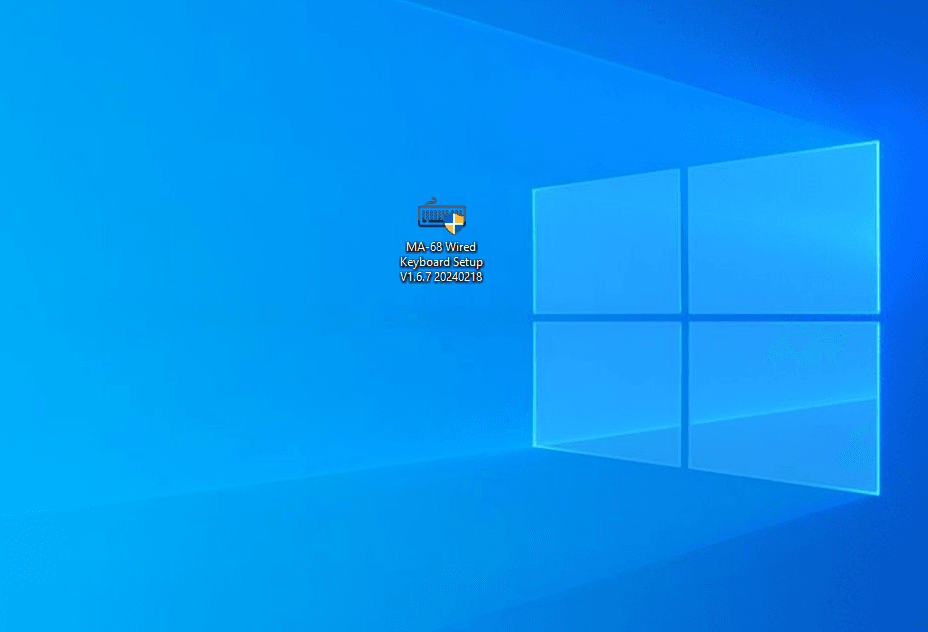Click the bottom-left pane of Windows logo wallpaper
Viewport: 928px width, 632px height.
click(607, 392)
